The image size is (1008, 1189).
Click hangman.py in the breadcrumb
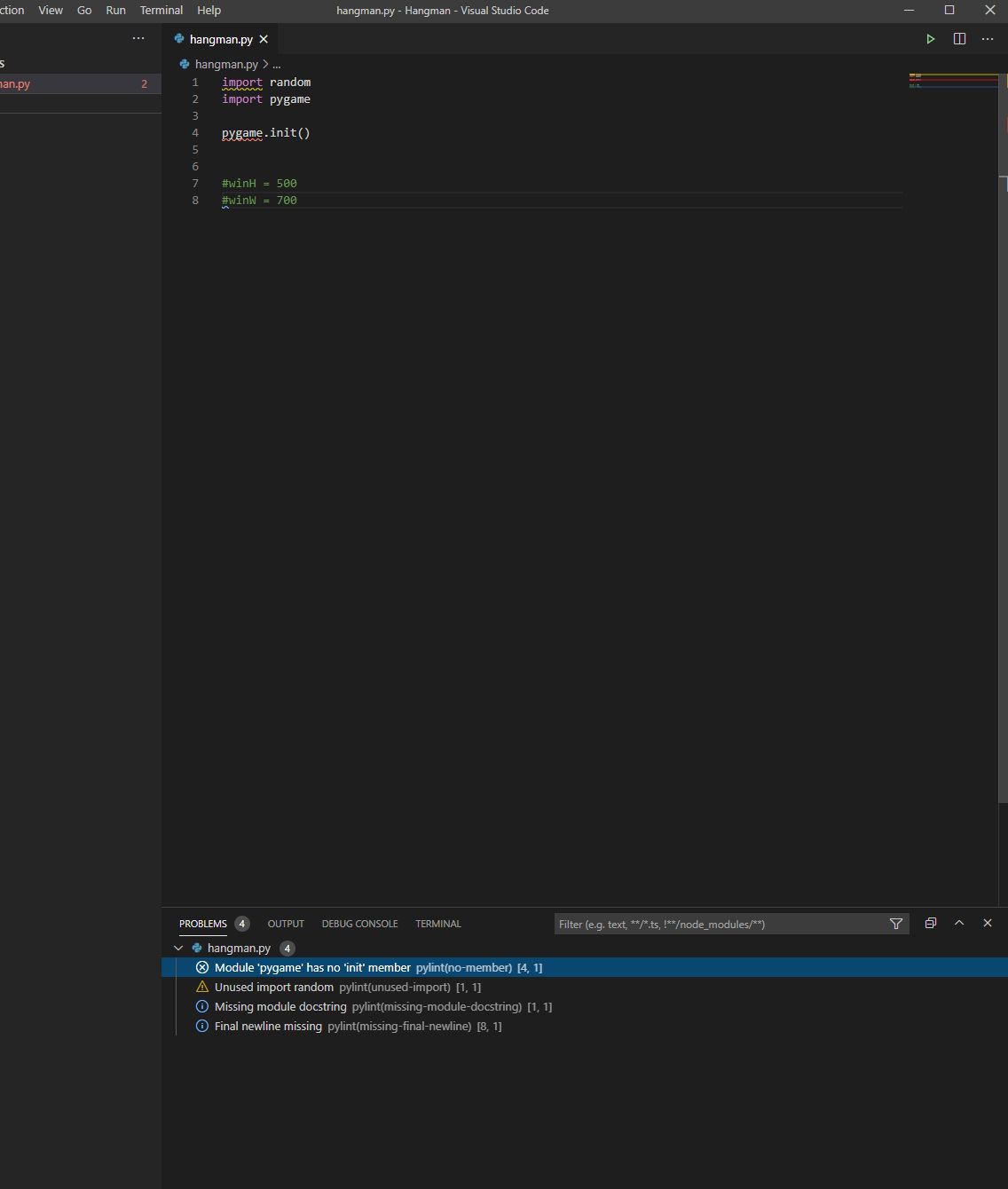tap(226, 64)
